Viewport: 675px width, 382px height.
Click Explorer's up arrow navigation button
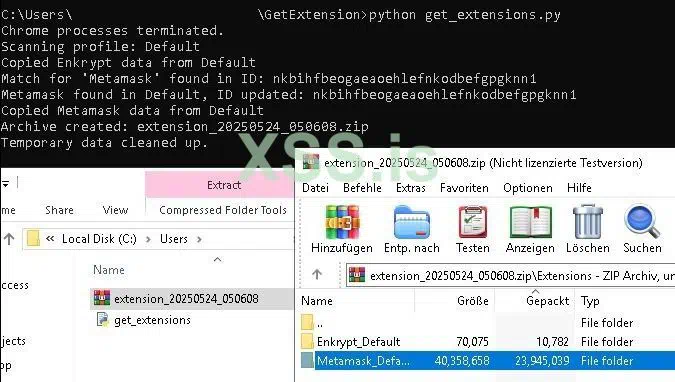(x=9, y=239)
